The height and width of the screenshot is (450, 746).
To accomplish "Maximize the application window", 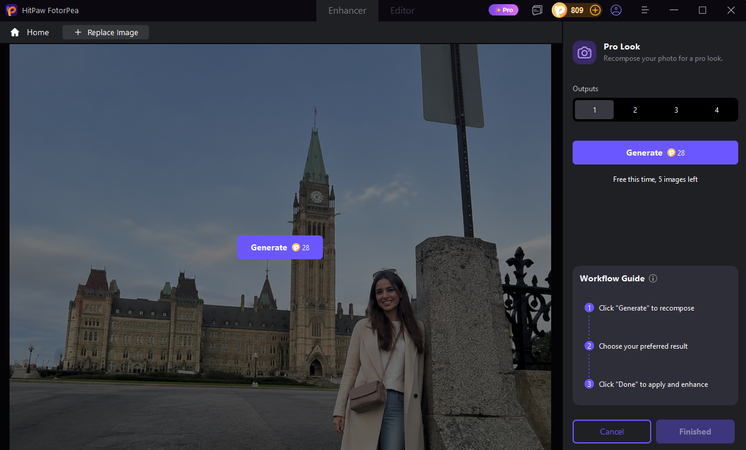I will click(x=702, y=10).
